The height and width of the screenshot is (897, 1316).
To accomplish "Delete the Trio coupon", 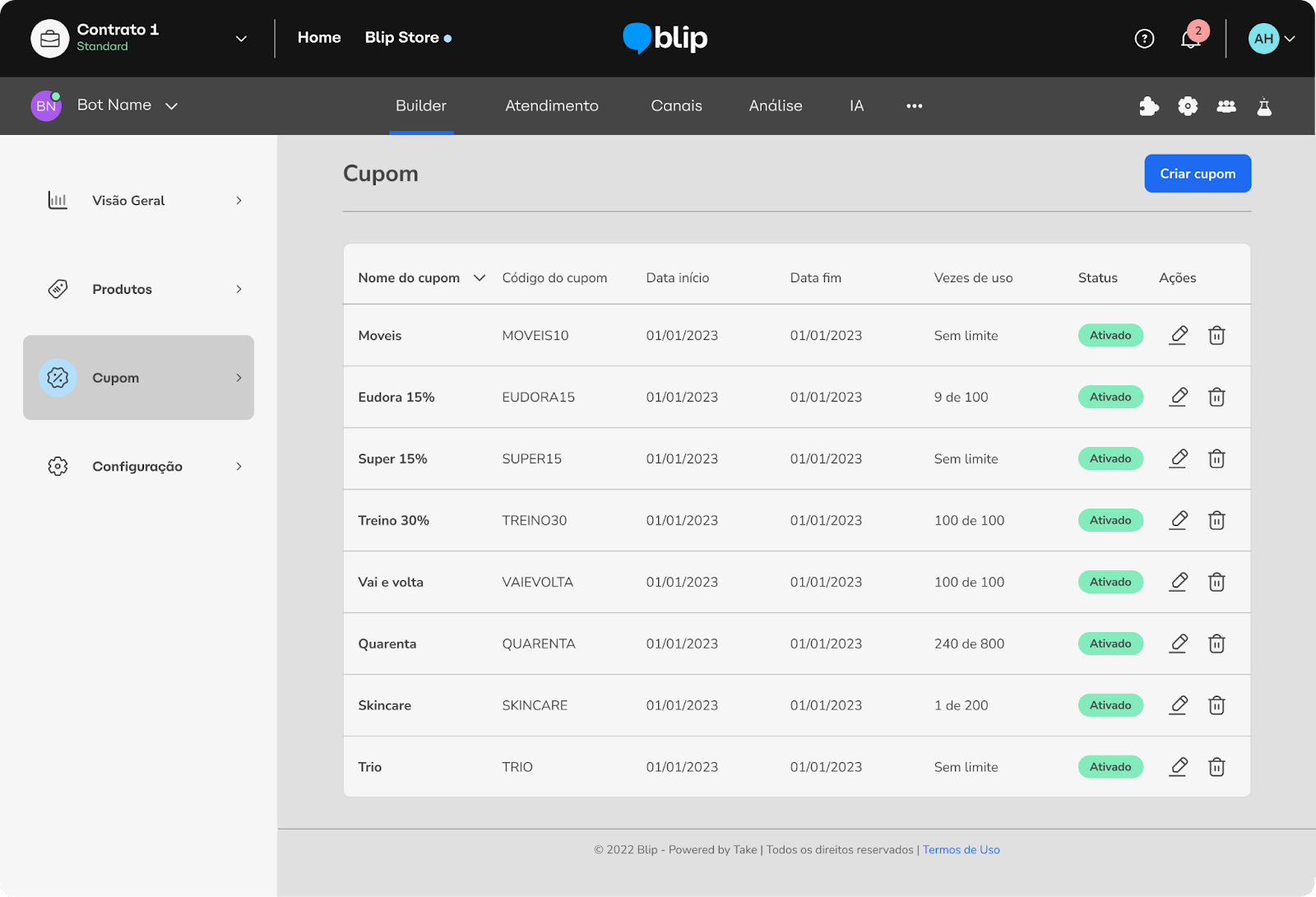I will (x=1216, y=767).
